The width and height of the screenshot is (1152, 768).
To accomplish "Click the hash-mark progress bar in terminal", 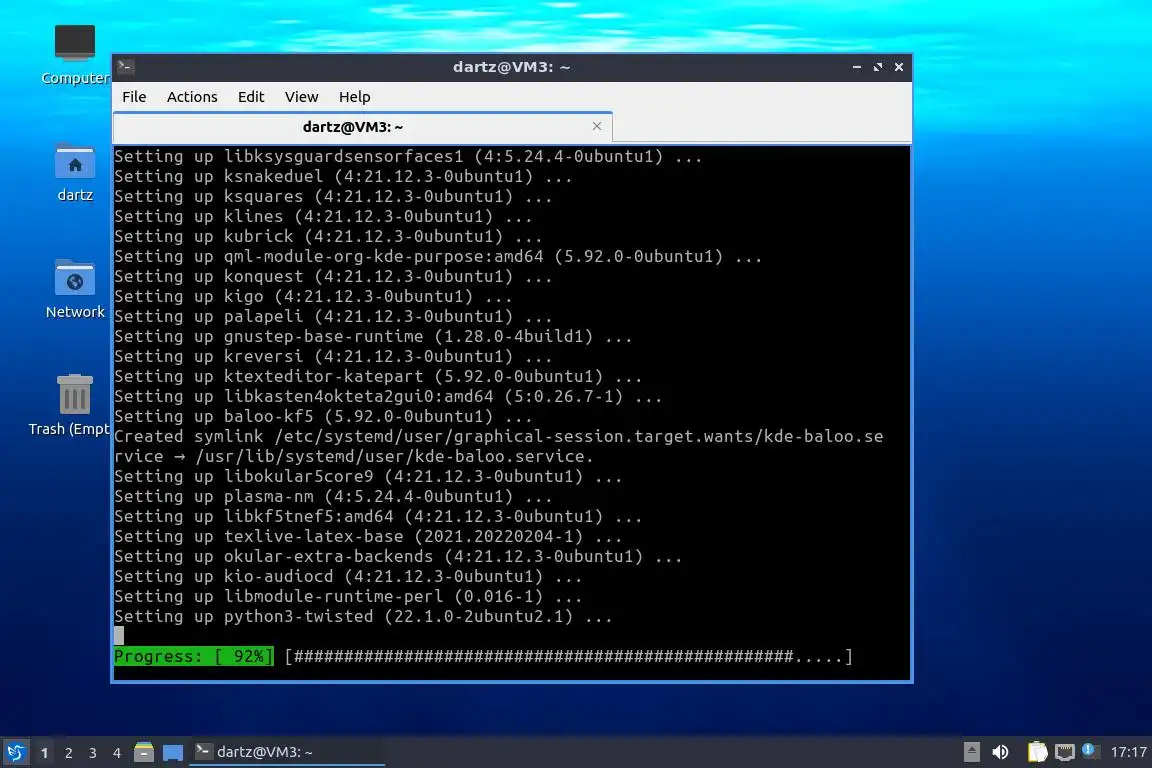I will coord(569,656).
